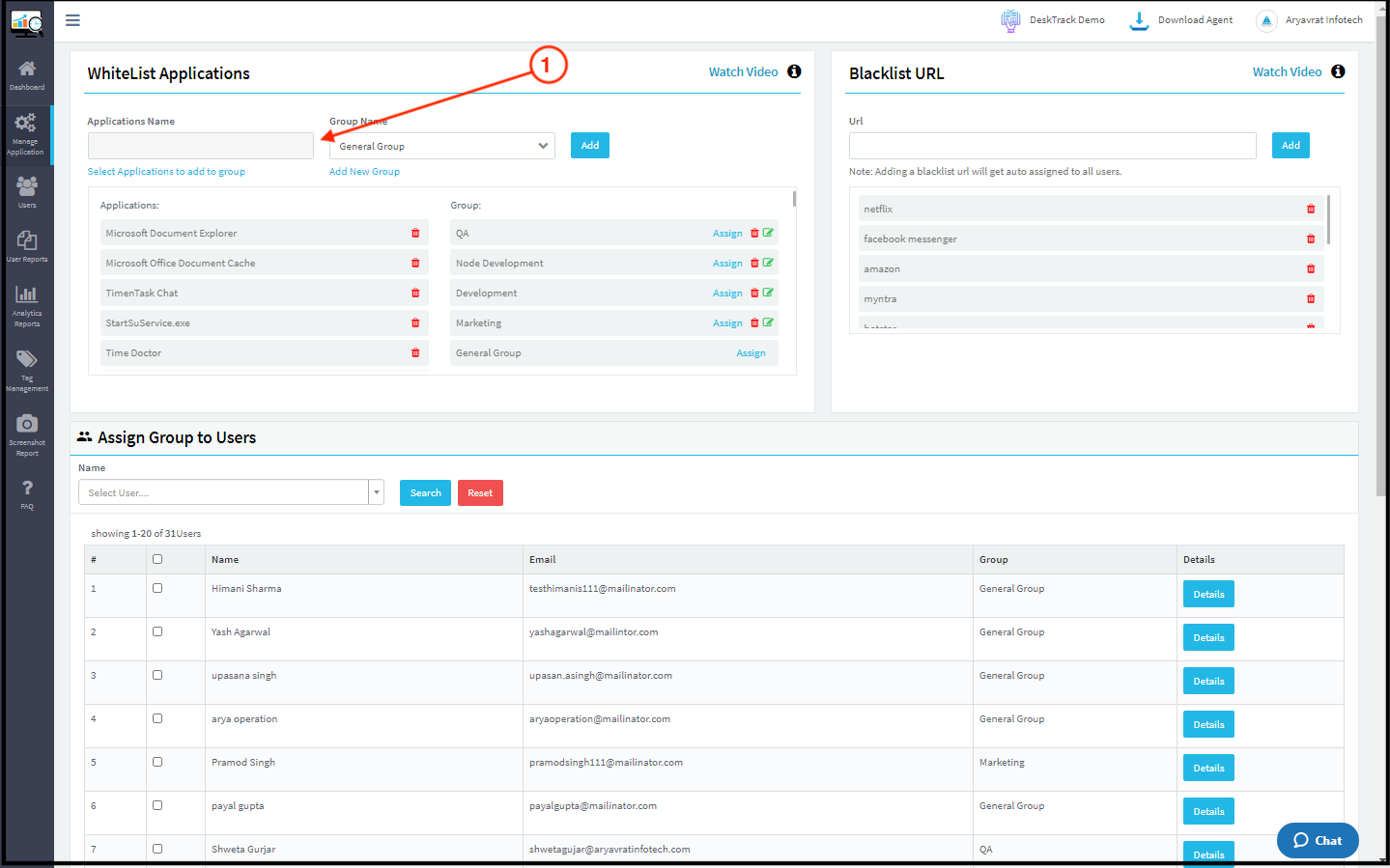Open Watch Video link in Blacklist URL
This screenshot has width=1390, height=868.
tap(1287, 71)
